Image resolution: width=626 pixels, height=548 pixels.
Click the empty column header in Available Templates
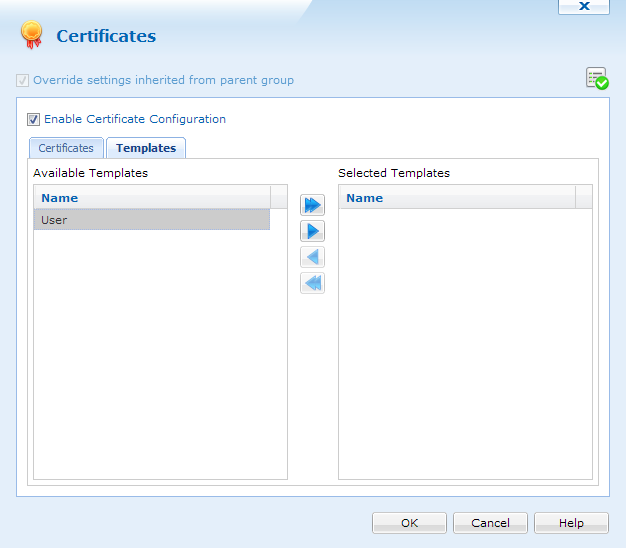click(279, 197)
